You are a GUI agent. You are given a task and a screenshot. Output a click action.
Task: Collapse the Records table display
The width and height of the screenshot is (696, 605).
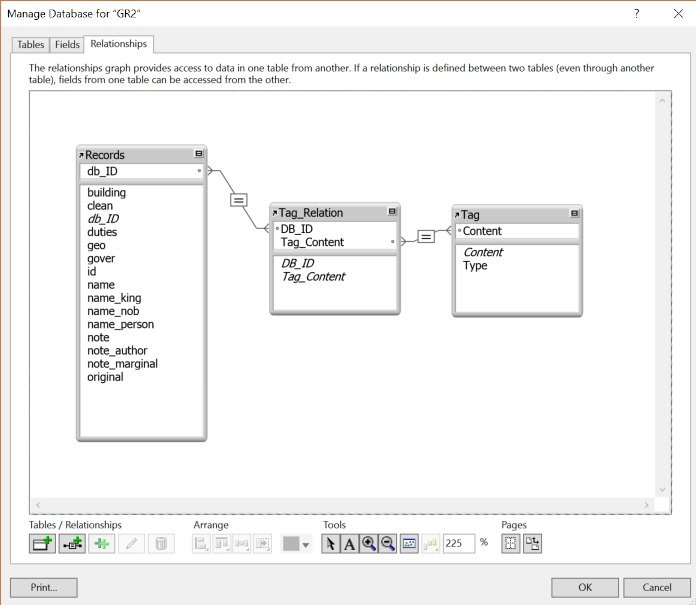(199, 154)
